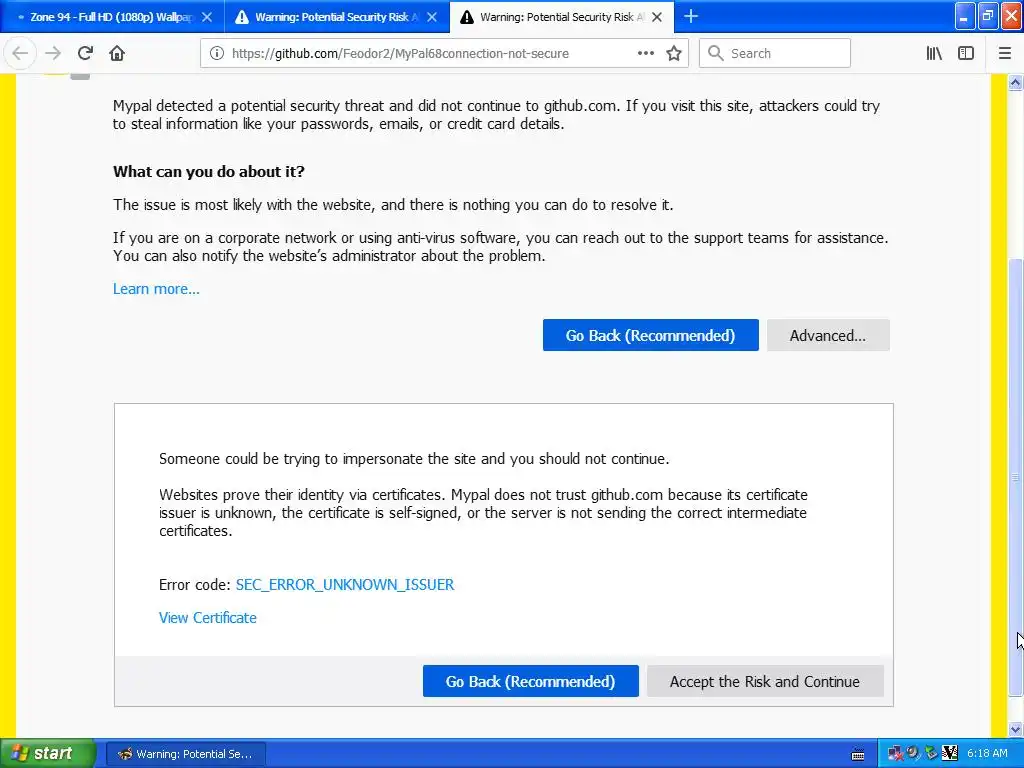This screenshot has width=1024, height=768.
Task: Click lower Go Back (Recommended) button
Action: pyautogui.click(x=530, y=681)
